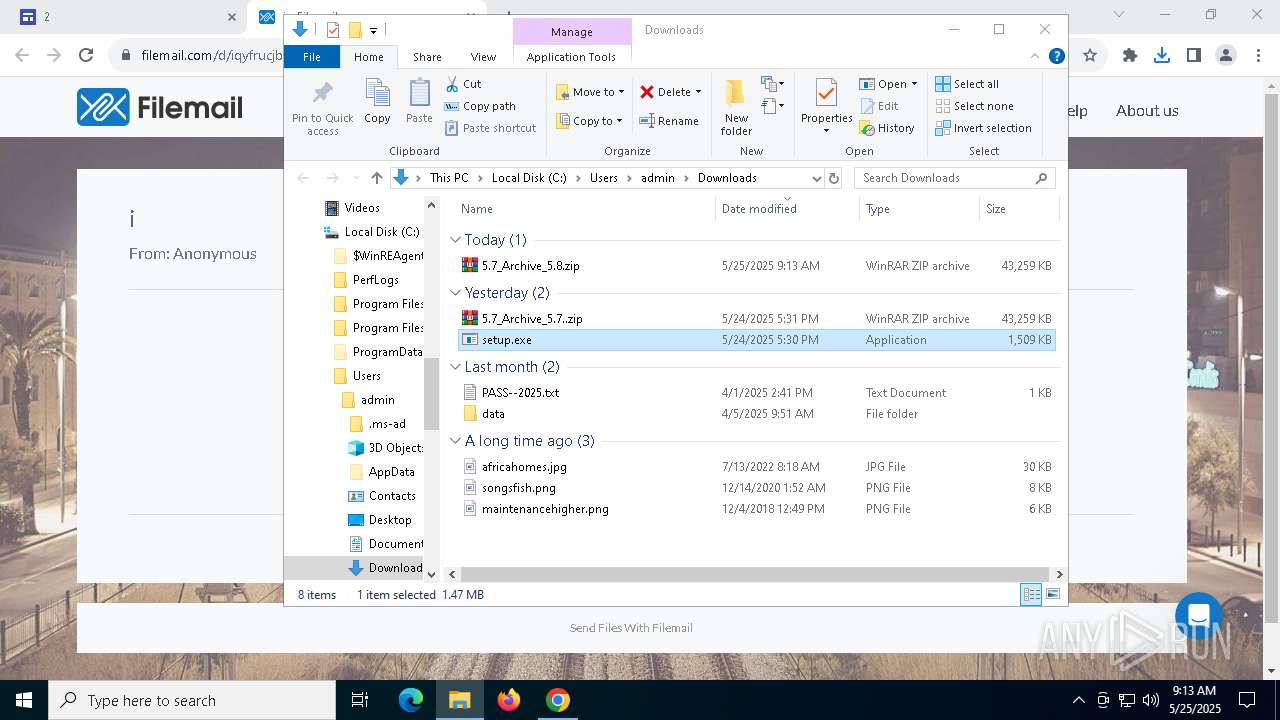Click Invert selection
The height and width of the screenshot is (720, 1280).
pos(983,128)
